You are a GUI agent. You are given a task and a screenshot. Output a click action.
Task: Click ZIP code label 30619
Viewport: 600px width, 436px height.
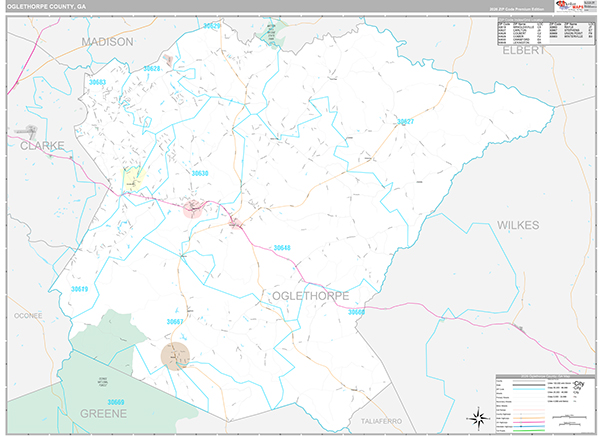pyautogui.click(x=80, y=289)
